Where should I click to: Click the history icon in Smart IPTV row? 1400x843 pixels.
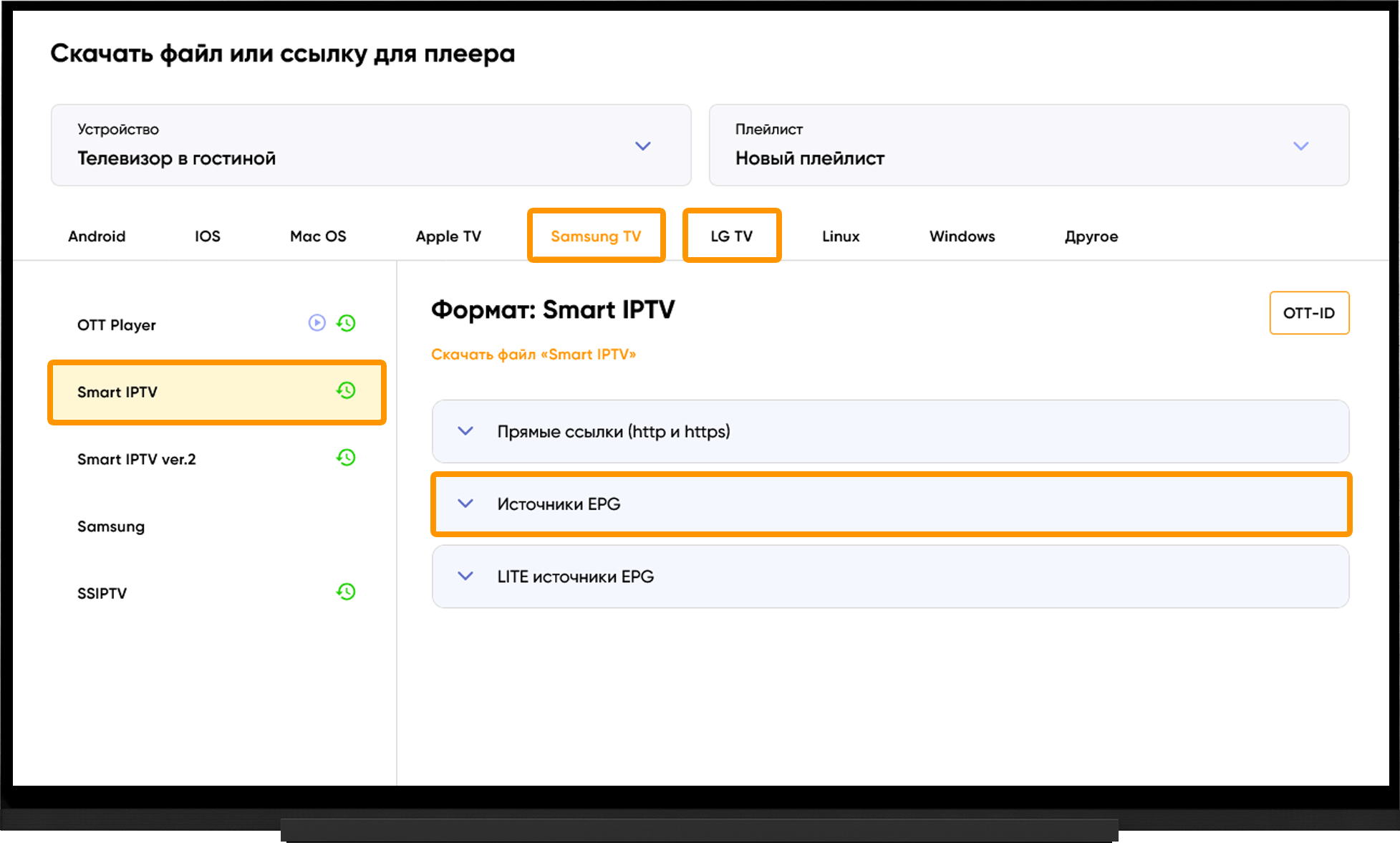tap(347, 390)
